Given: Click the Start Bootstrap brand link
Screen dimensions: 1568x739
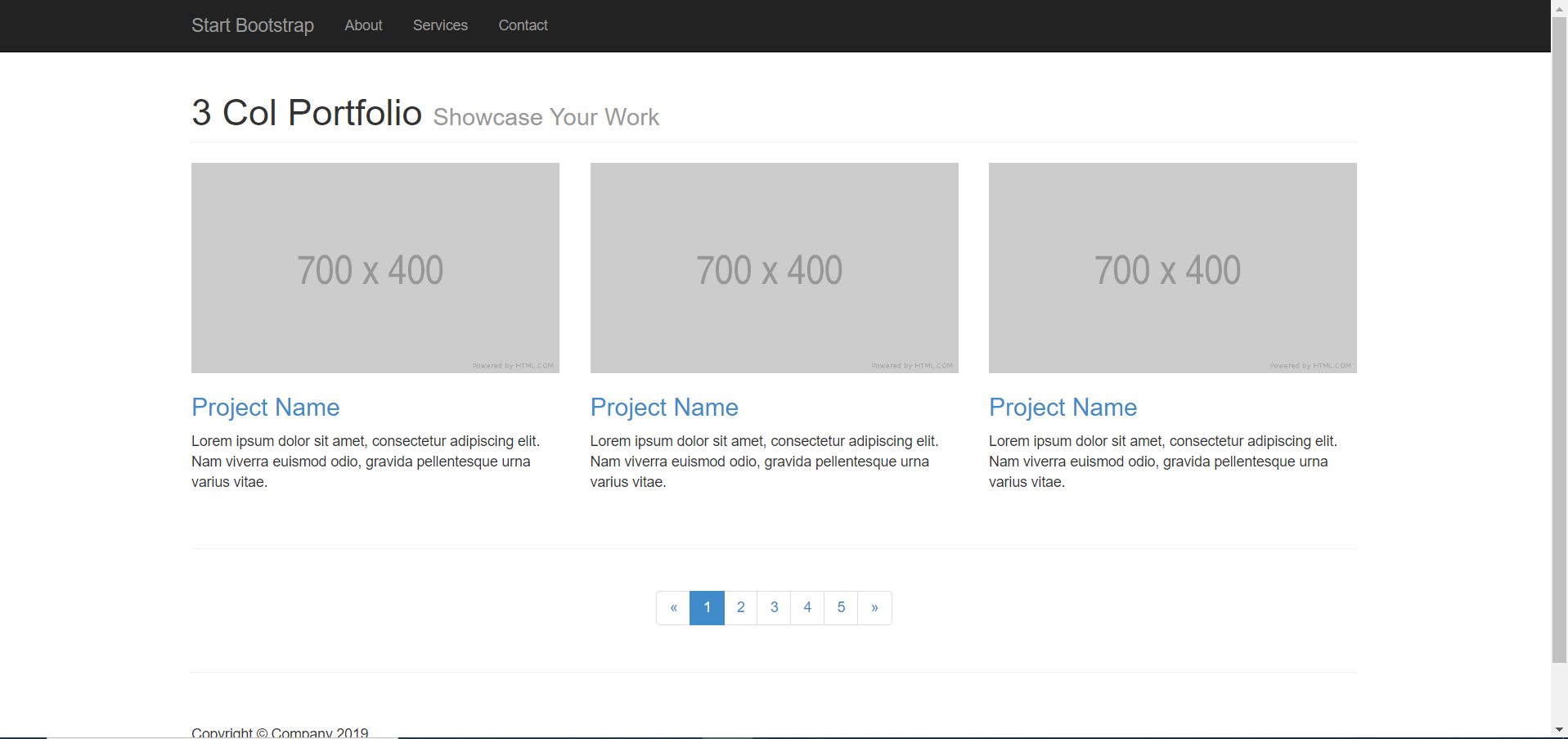Looking at the screenshot, I should (252, 25).
